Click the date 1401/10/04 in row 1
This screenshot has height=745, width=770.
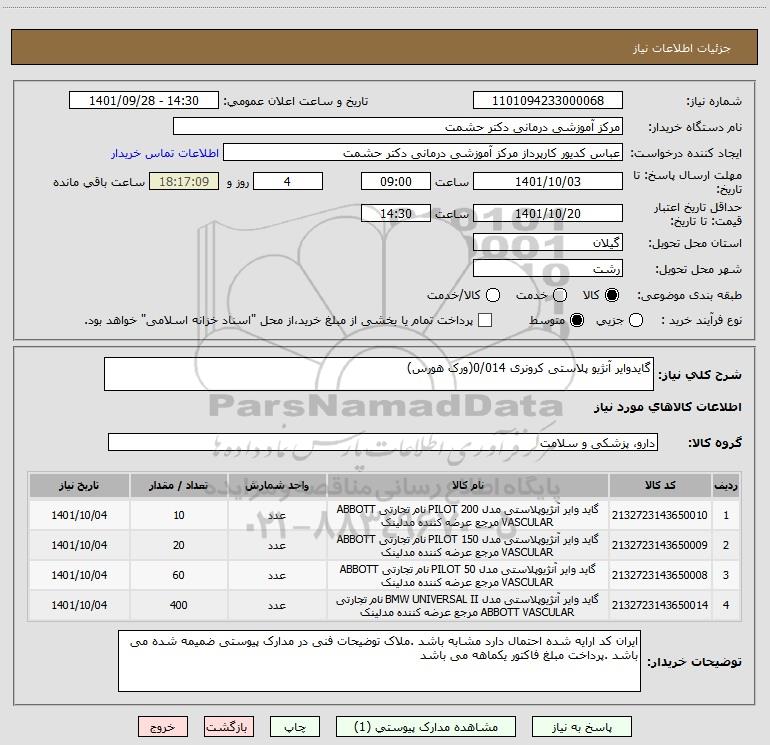[79, 515]
